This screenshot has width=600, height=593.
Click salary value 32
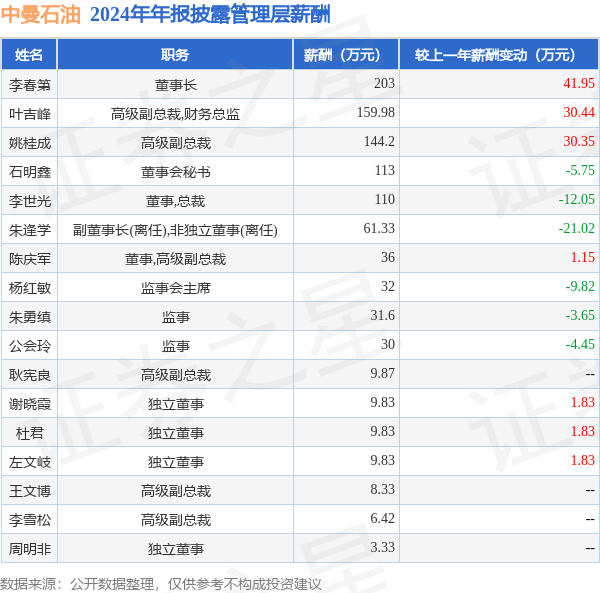click(x=388, y=287)
